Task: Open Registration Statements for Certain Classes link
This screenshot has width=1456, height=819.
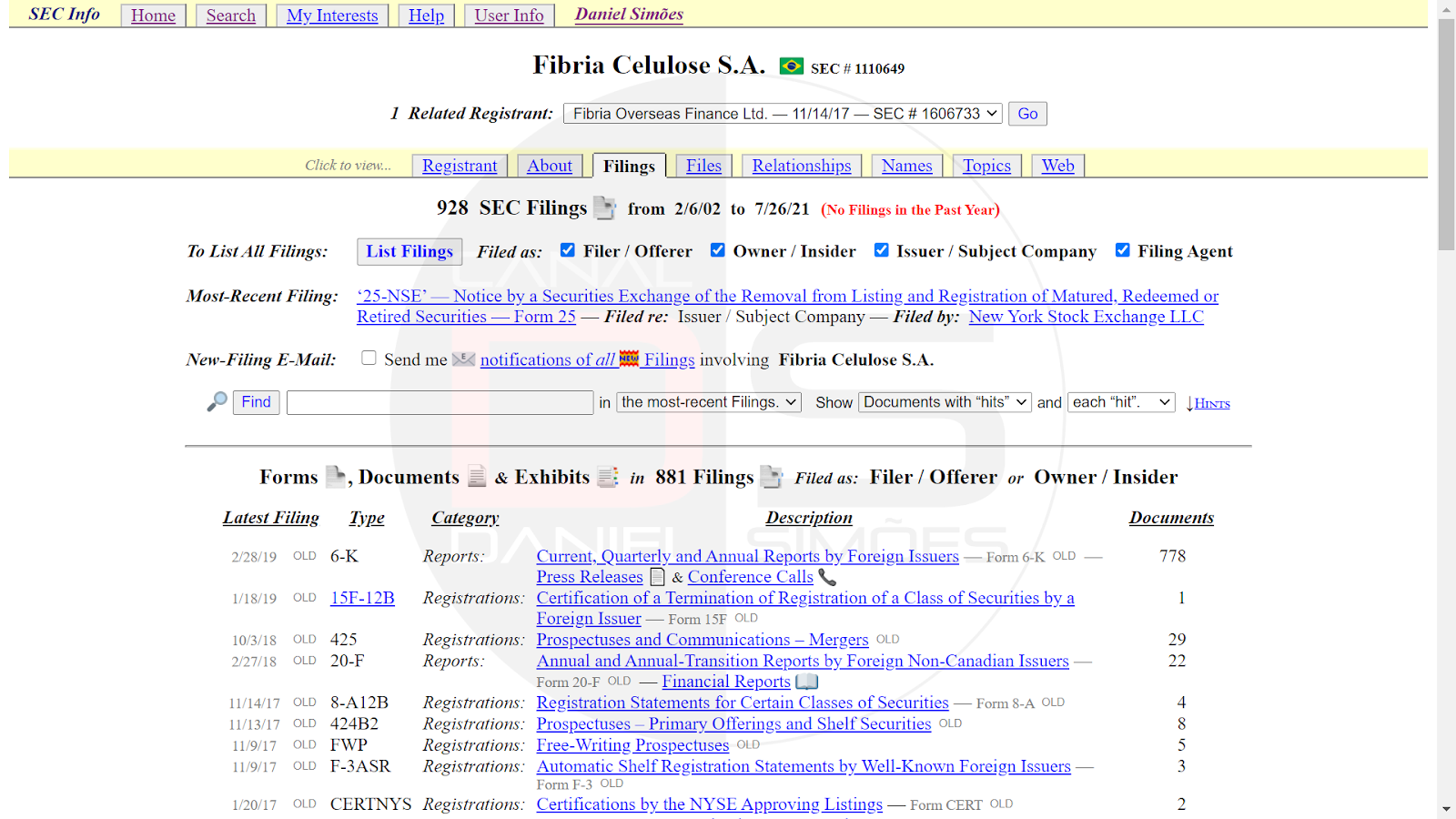Action: point(743,703)
